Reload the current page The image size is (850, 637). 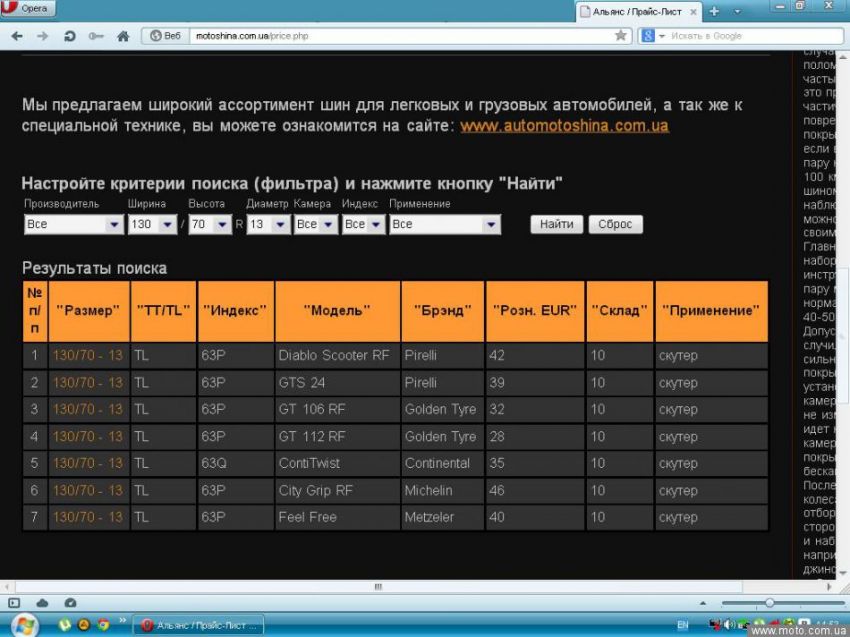click(x=69, y=36)
